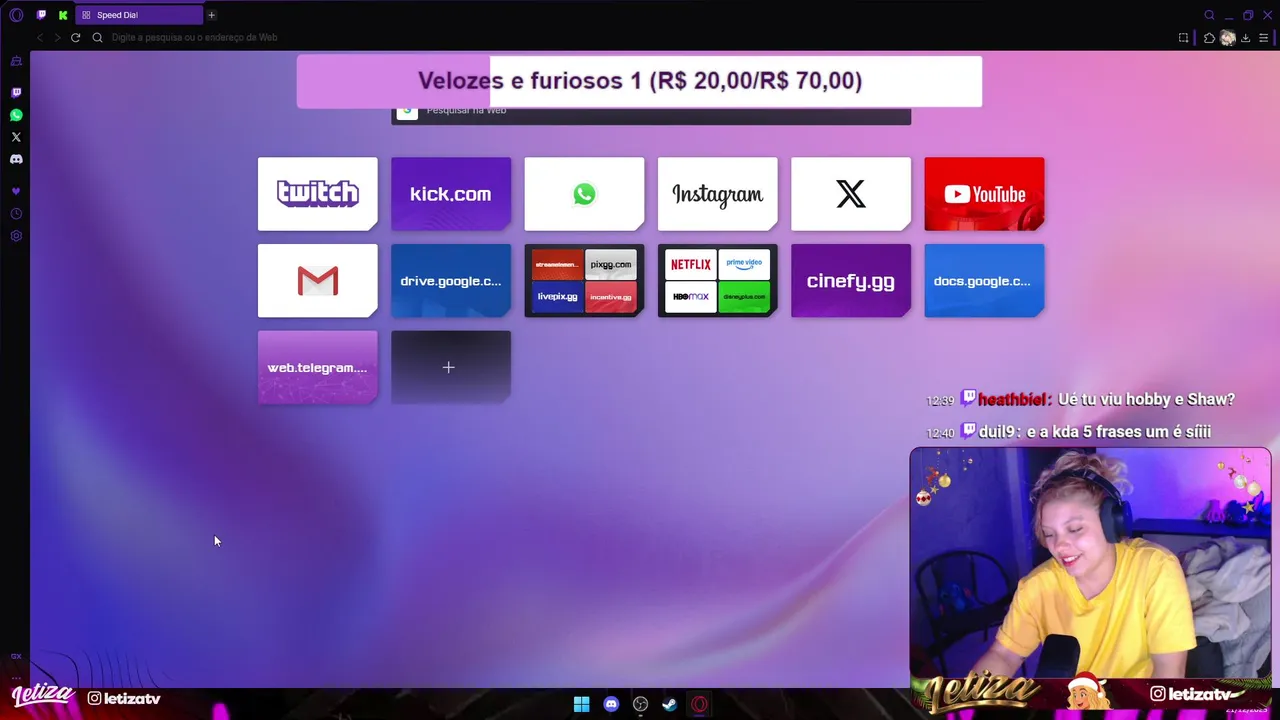The width and height of the screenshot is (1280, 720).
Task: Open OBS Studio from the taskbar
Action: click(641, 704)
